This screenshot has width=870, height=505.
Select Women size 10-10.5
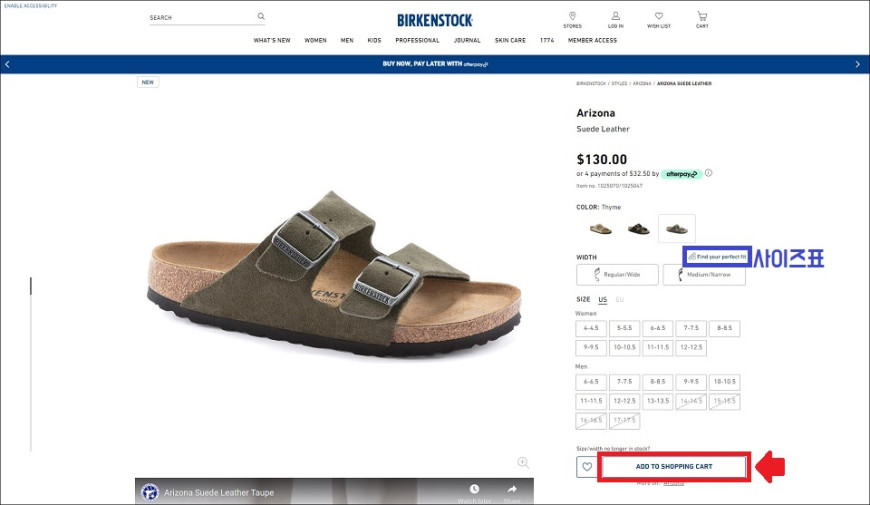[x=624, y=347]
